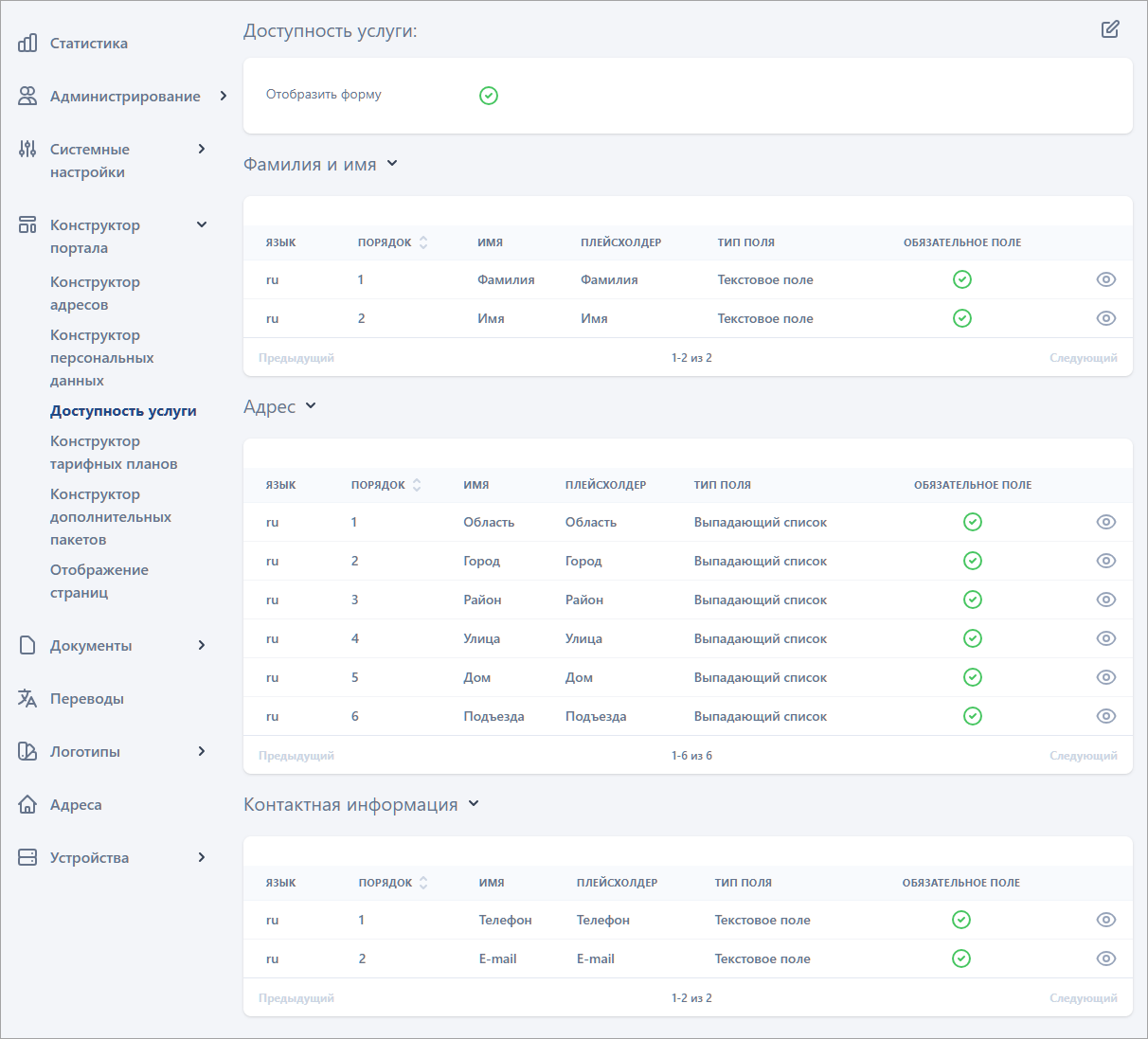Click the Translations language icon

[x=27, y=698]
